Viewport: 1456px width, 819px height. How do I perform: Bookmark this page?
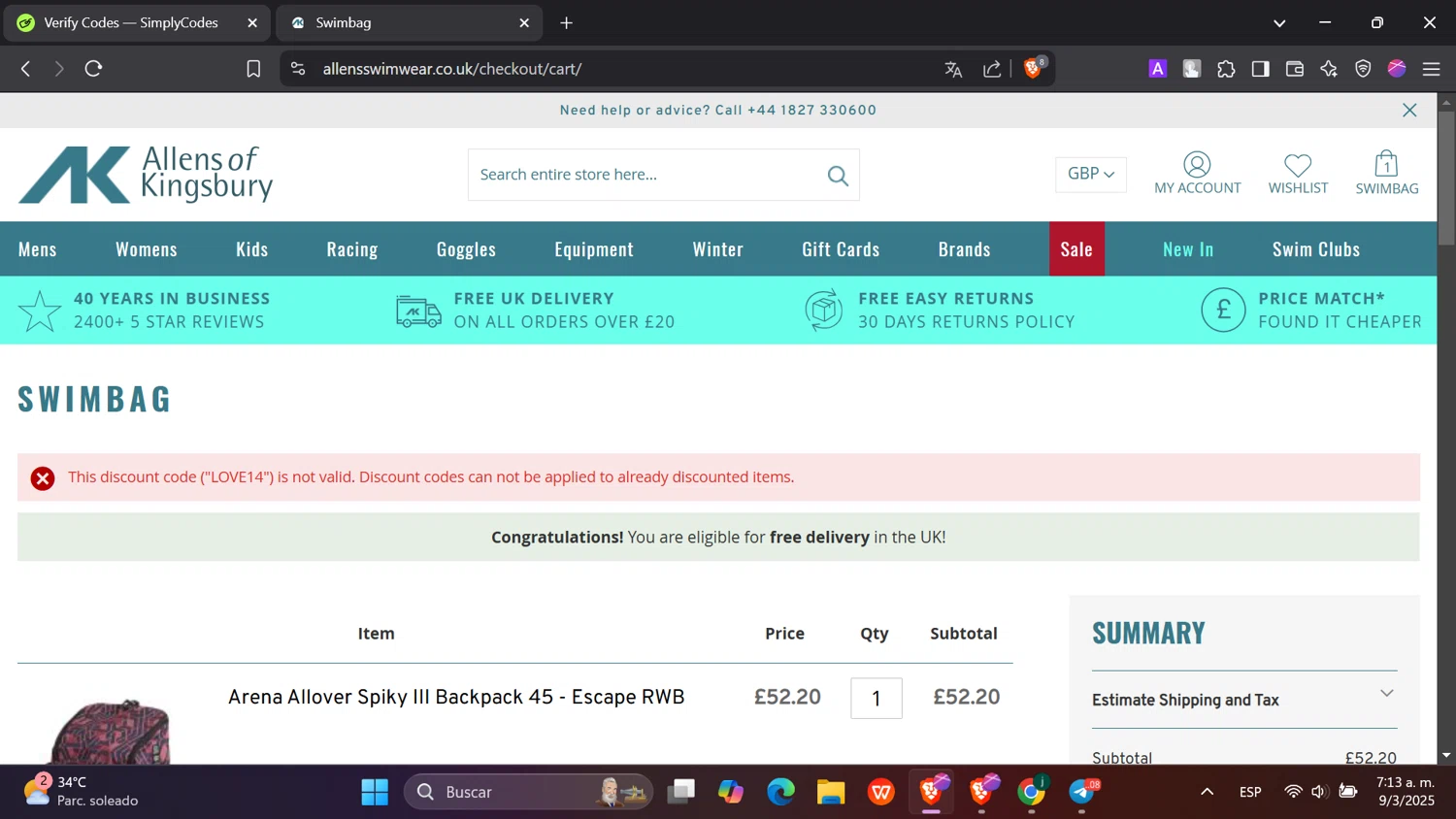coord(253,69)
